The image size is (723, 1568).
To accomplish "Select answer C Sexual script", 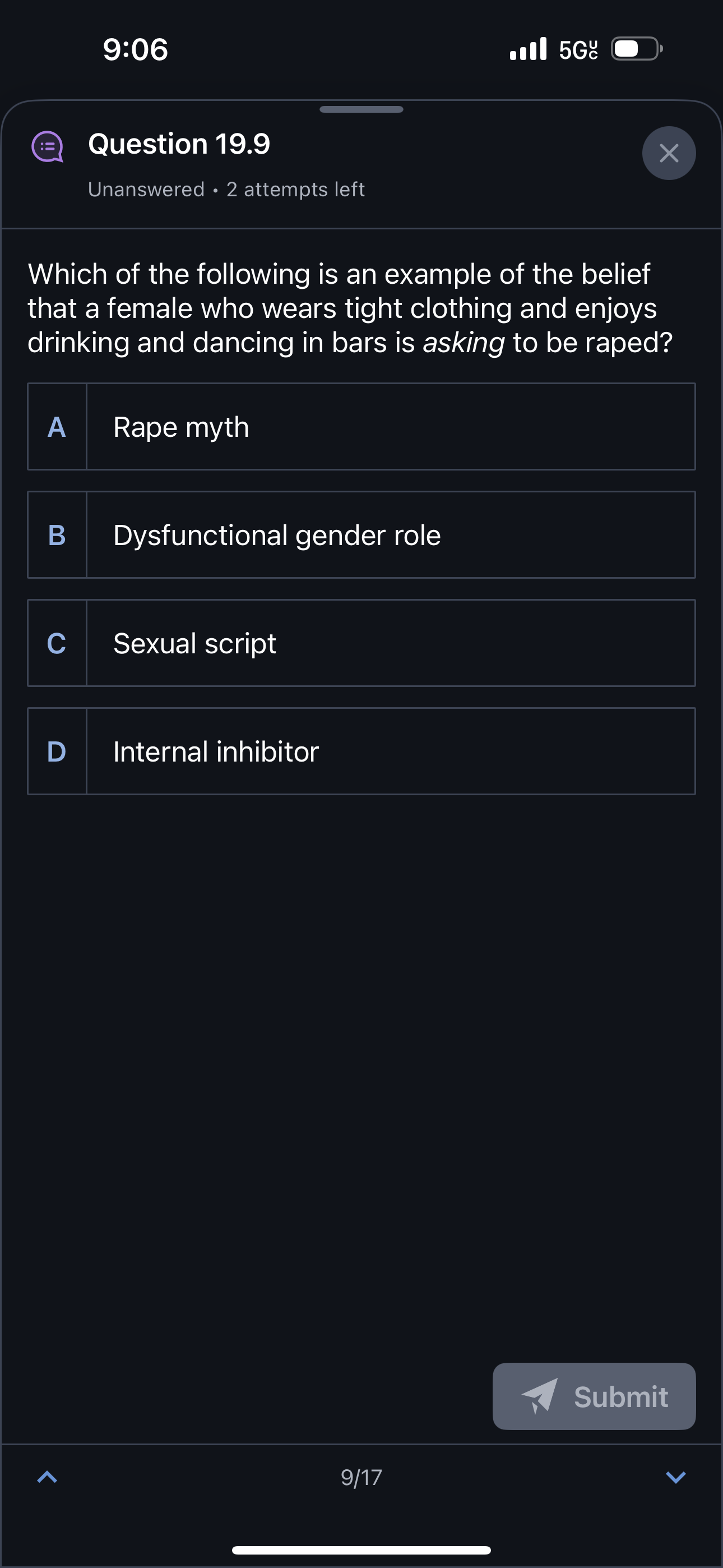I will pyautogui.click(x=390, y=643).
